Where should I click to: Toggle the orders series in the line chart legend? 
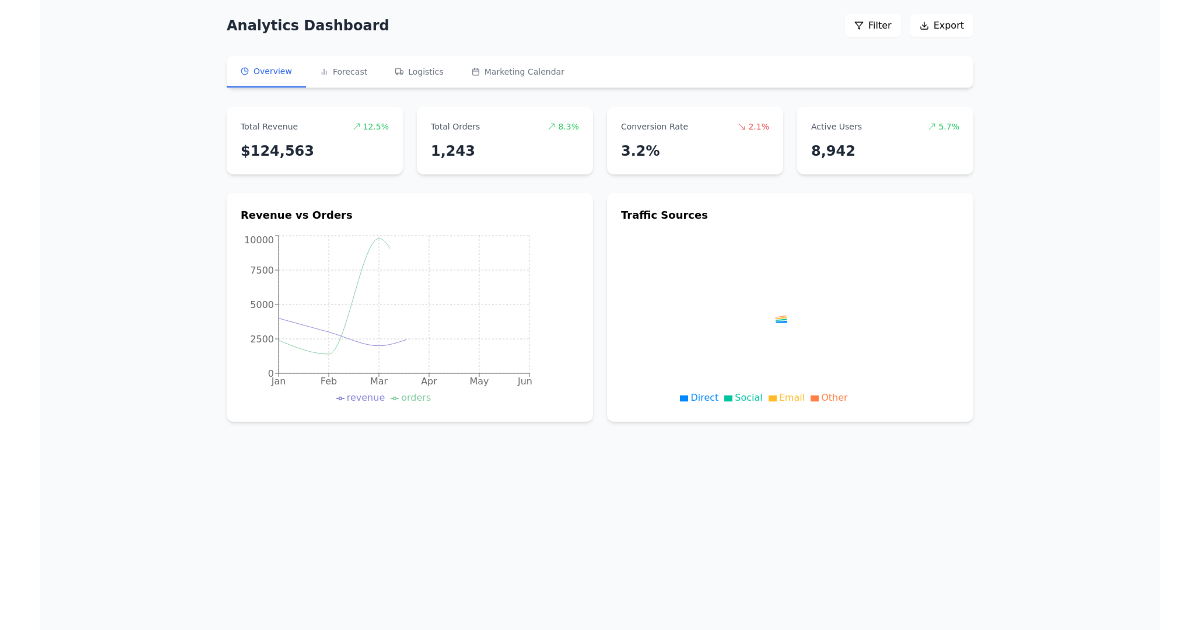coord(410,397)
